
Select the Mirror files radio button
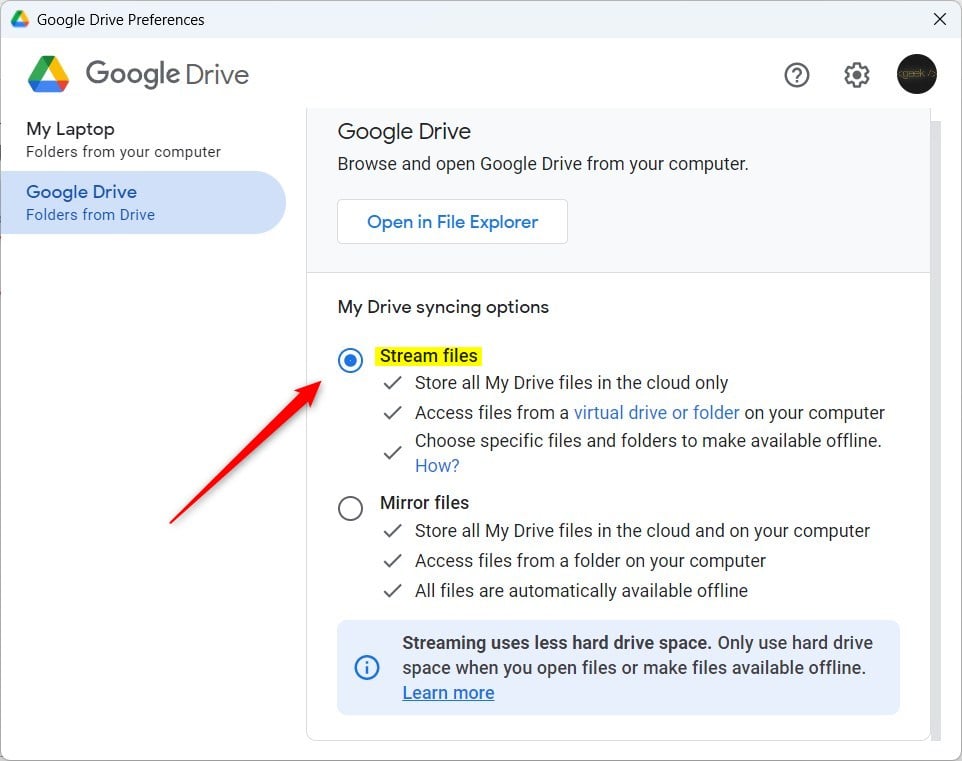pos(350,508)
